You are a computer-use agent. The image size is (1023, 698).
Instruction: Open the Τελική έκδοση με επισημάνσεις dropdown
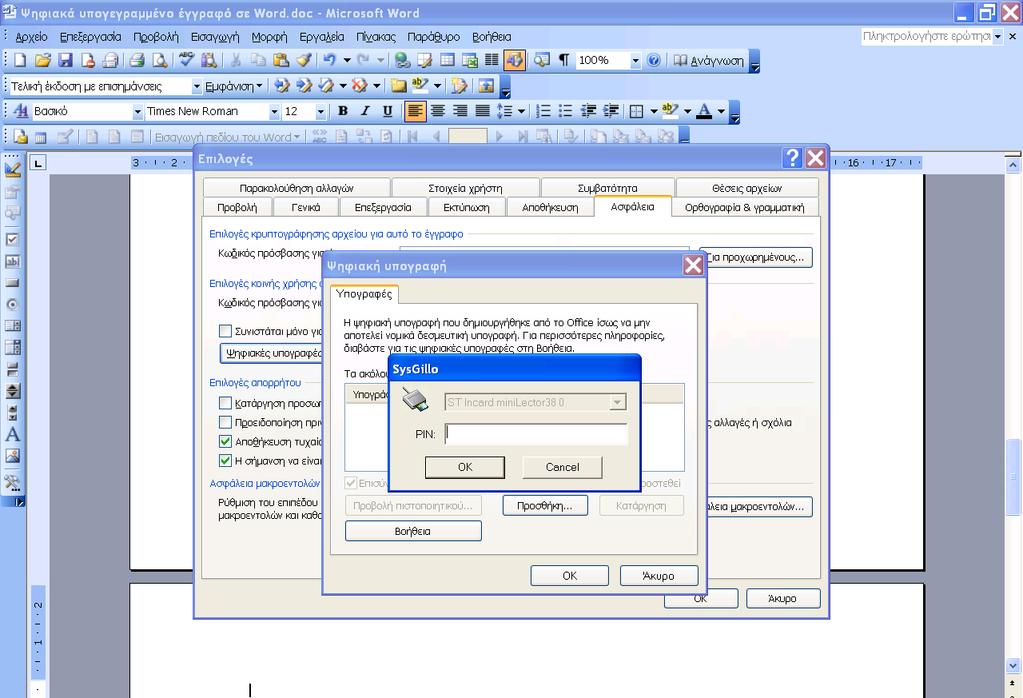click(x=196, y=86)
